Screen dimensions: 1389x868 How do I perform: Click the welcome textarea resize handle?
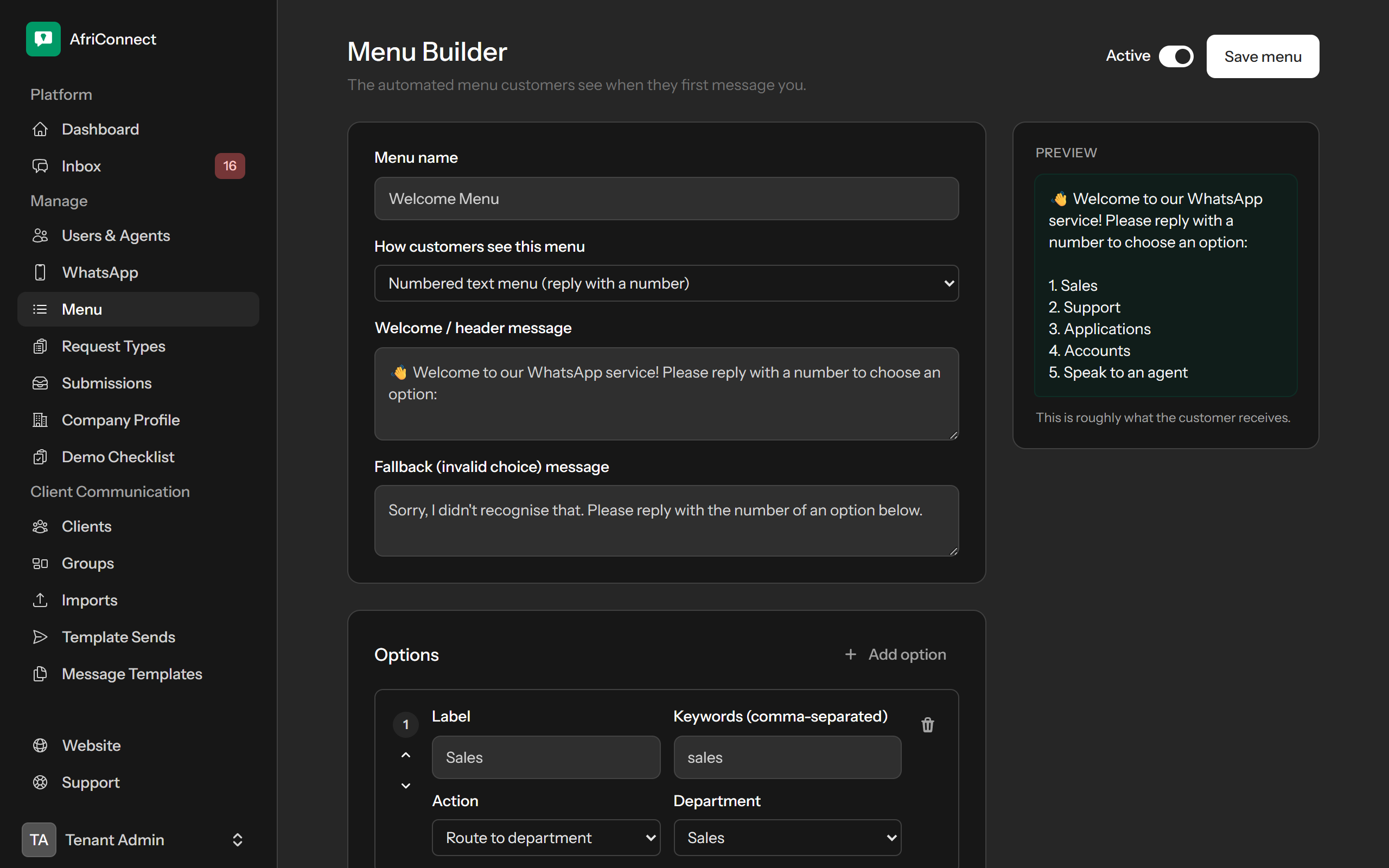click(x=953, y=435)
